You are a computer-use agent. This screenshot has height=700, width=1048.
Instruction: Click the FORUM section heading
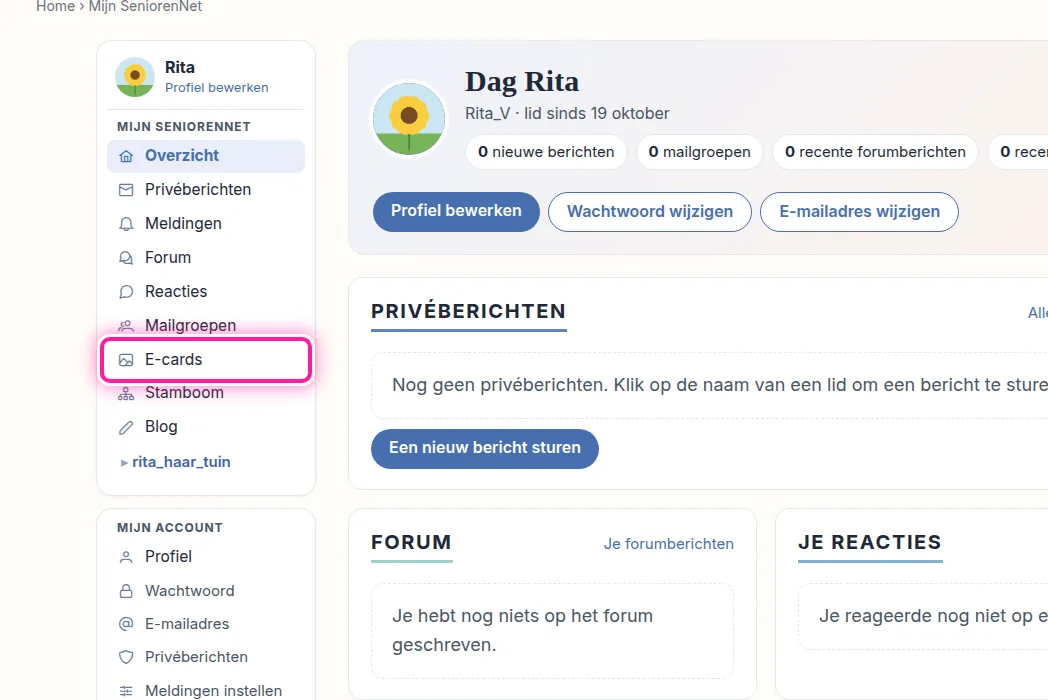tap(412, 542)
